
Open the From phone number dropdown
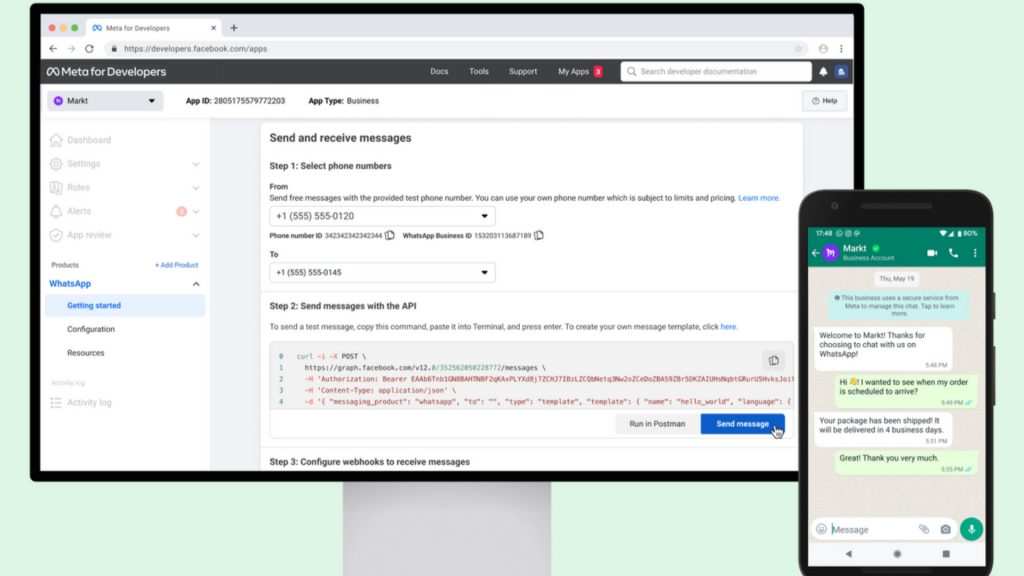[382, 216]
